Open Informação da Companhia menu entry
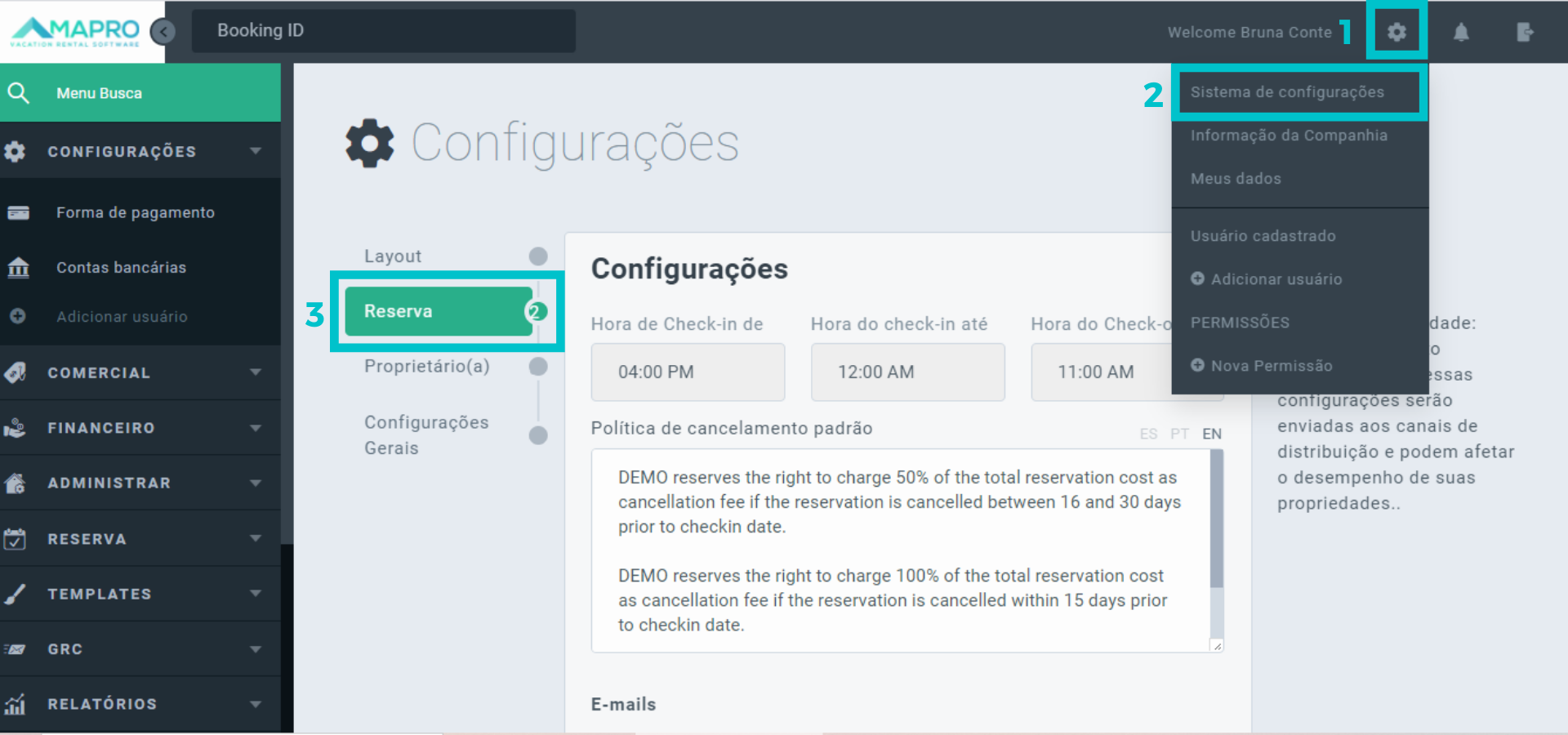The height and width of the screenshot is (735, 1568). point(1289,136)
